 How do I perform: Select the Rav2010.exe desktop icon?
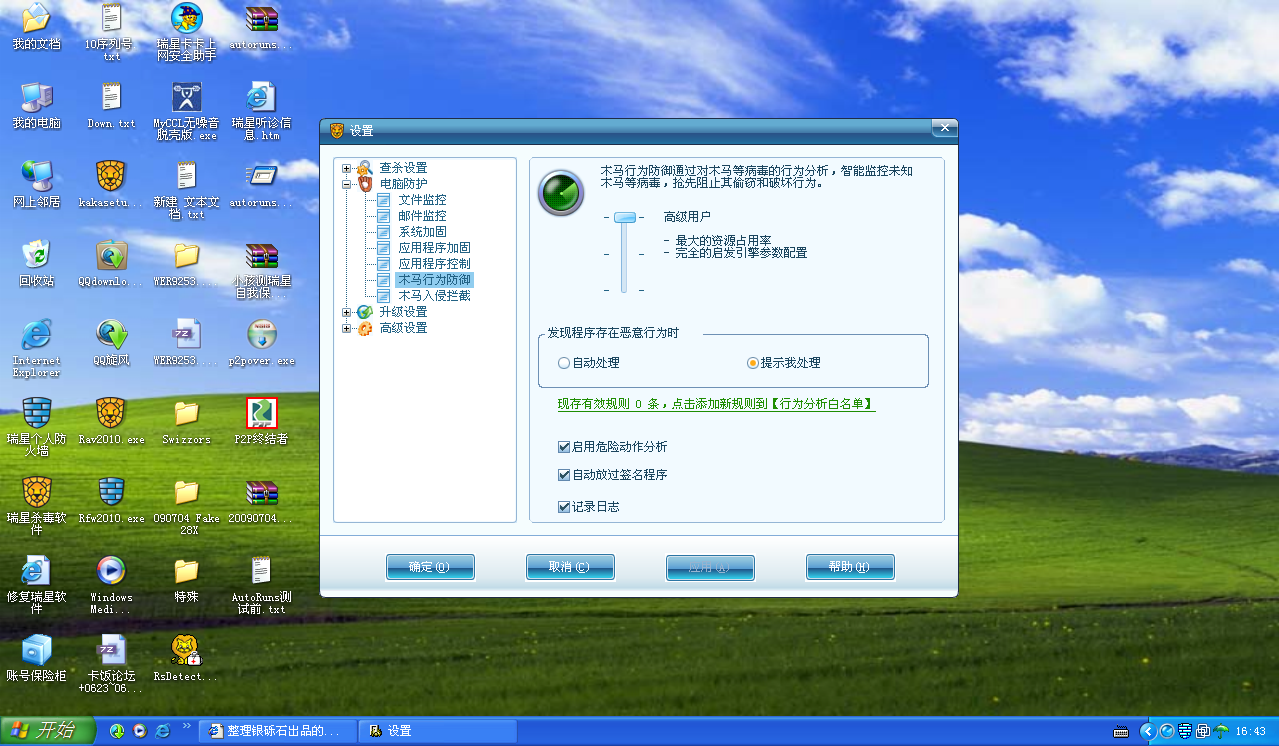(111, 421)
